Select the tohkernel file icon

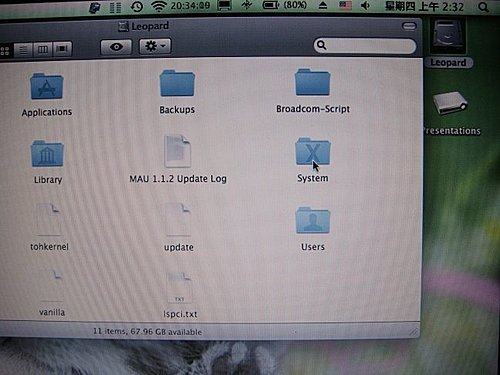pos(49,219)
